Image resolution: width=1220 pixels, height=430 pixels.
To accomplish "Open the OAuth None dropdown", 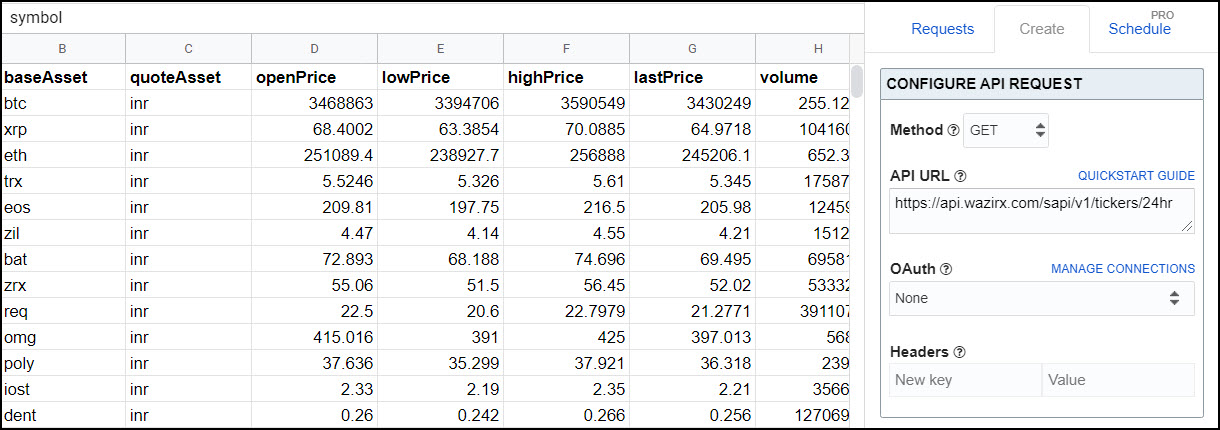I will point(1041,298).
